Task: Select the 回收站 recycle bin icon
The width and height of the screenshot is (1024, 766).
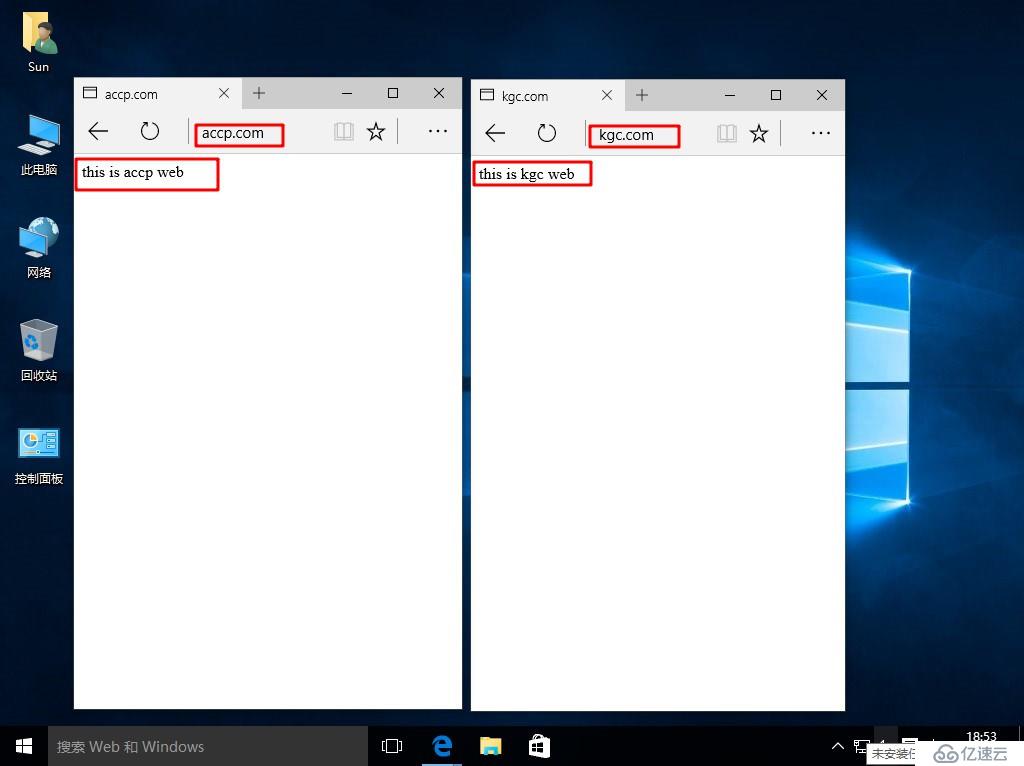Action: [x=39, y=351]
